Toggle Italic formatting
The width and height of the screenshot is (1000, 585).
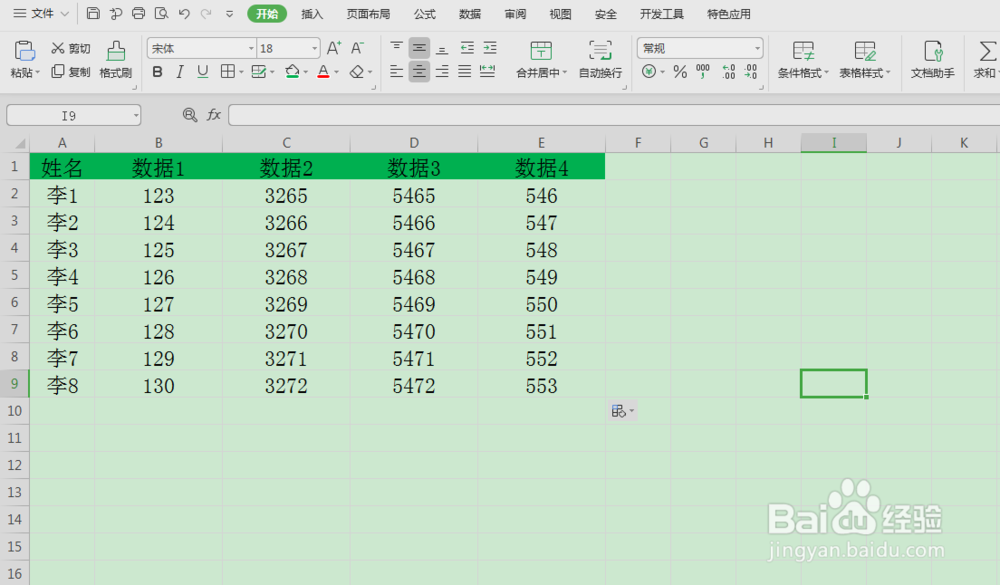pyautogui.click(x=180, y=72)
